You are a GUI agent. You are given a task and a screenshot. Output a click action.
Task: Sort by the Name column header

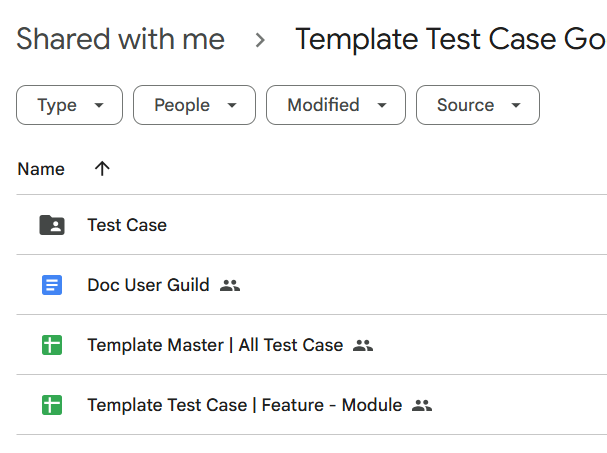tap(41, 169)
